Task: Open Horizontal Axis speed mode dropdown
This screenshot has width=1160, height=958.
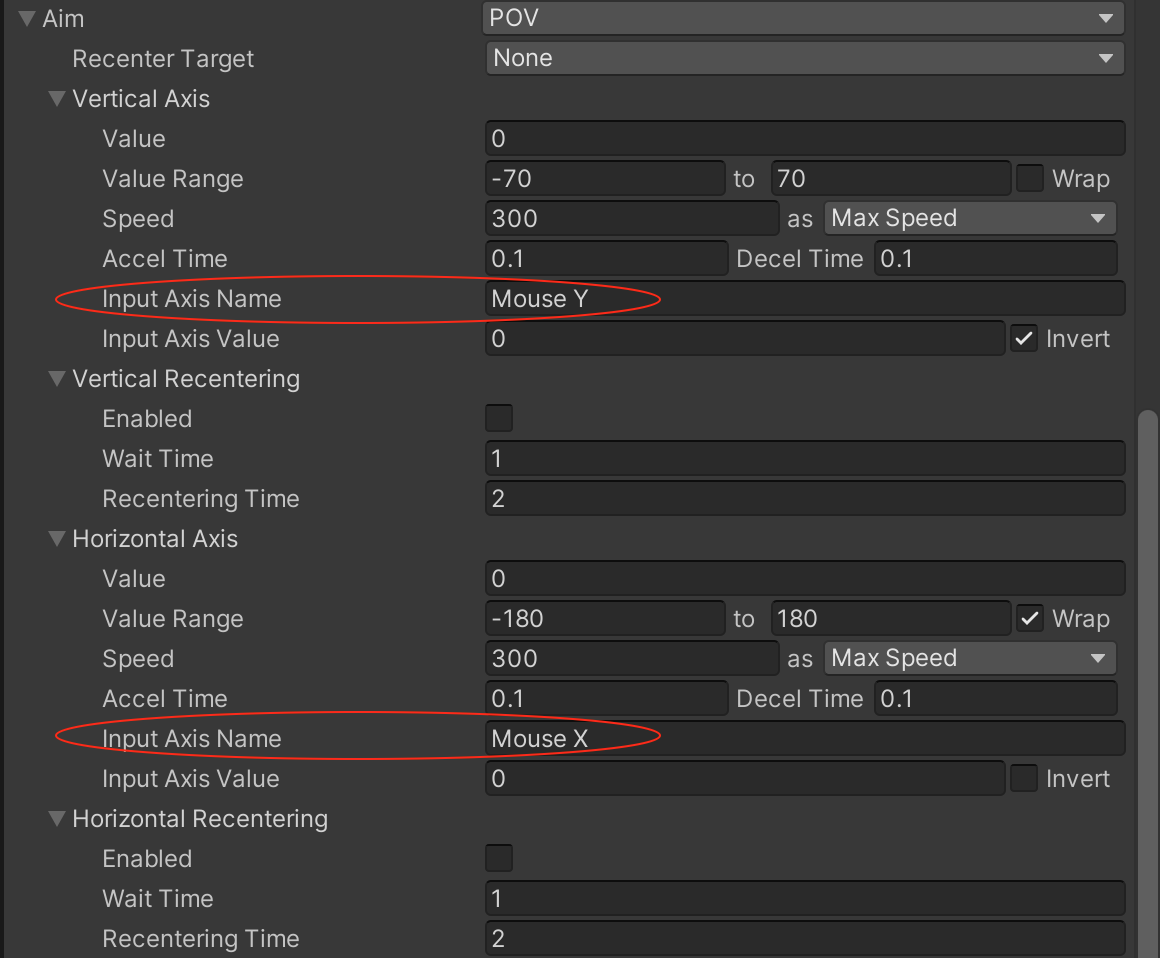Action: click(x=969, y=658)
